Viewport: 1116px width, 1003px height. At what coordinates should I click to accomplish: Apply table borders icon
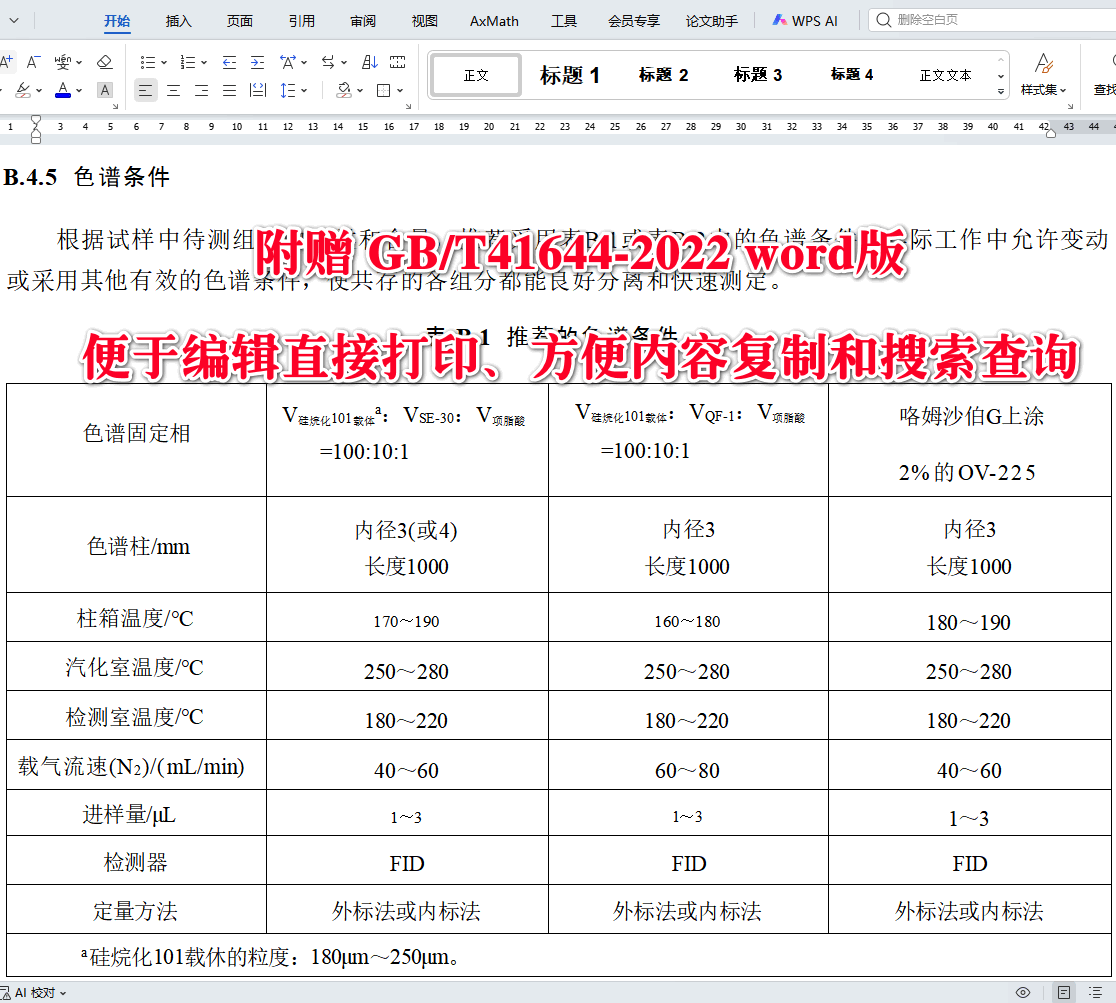[384, 90]
